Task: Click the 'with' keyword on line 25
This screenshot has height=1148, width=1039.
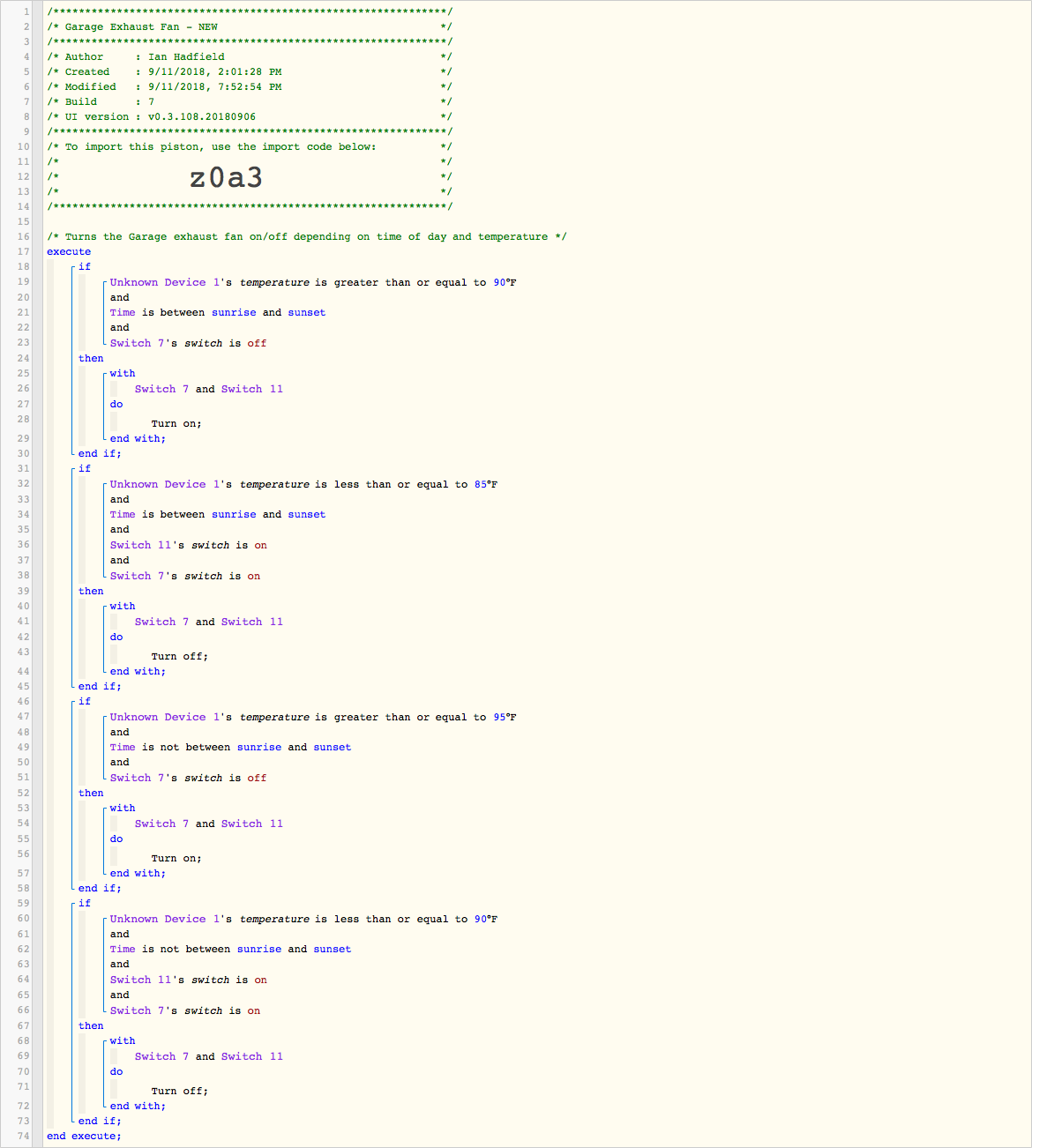Action: pyautogui.click(x=123, y=373)
